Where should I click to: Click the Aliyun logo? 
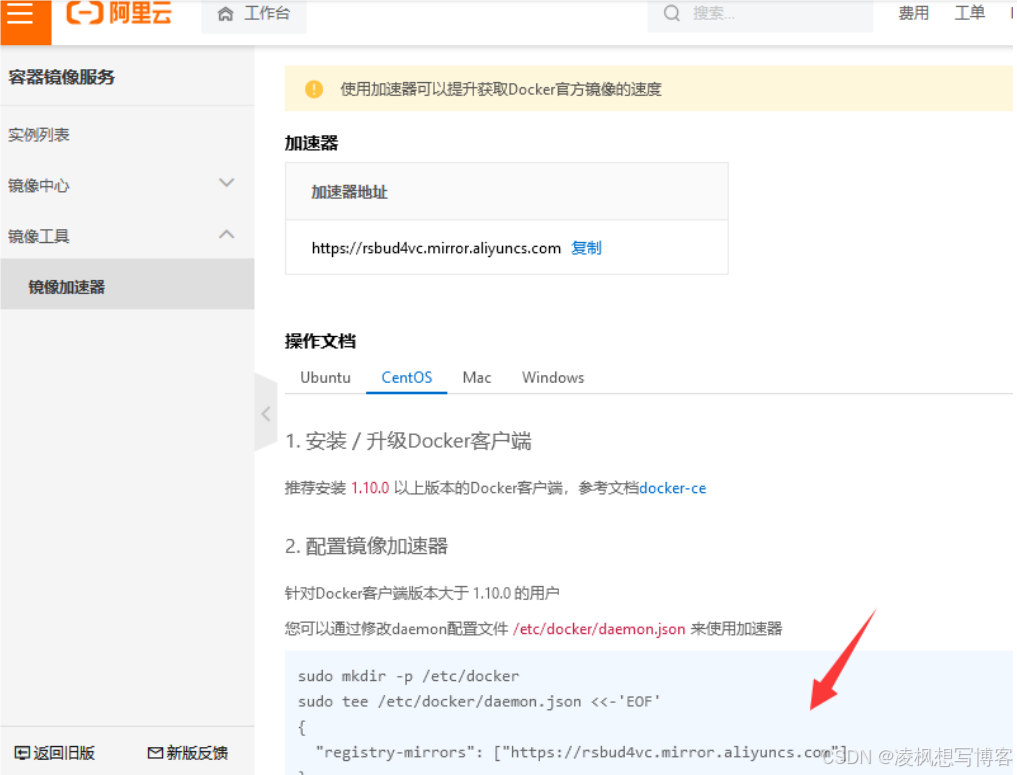119,13
